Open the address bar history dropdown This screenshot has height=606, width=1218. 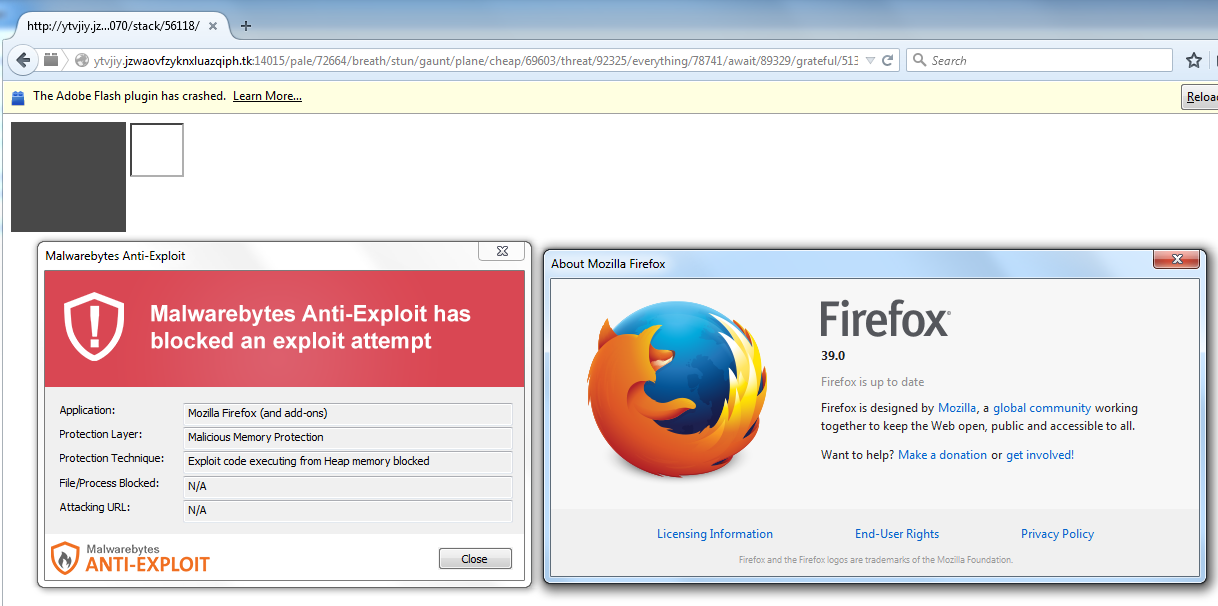pyautogui.click(x=870, y=61)
